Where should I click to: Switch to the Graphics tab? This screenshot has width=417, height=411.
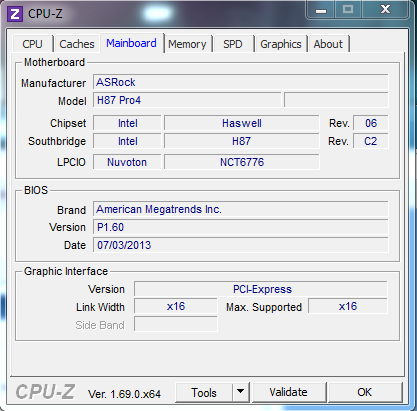281,44
